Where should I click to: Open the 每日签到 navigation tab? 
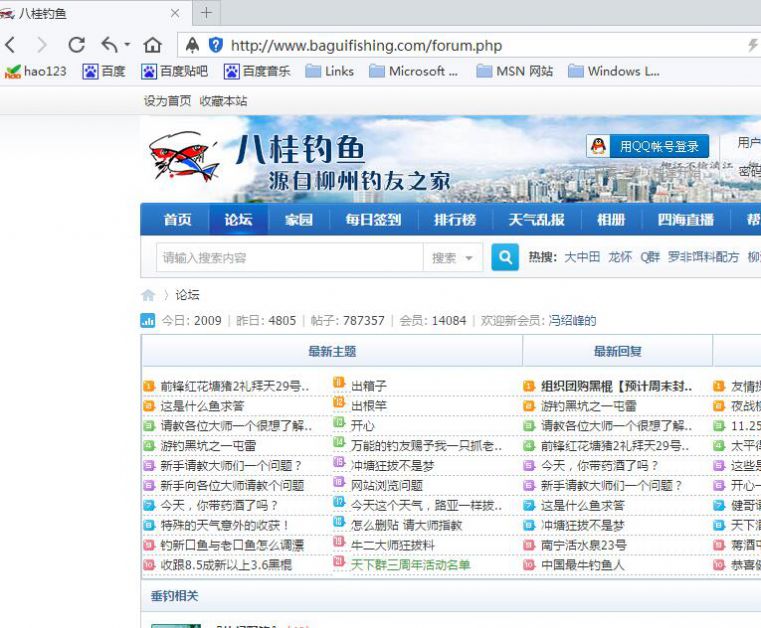pos(373,220)
